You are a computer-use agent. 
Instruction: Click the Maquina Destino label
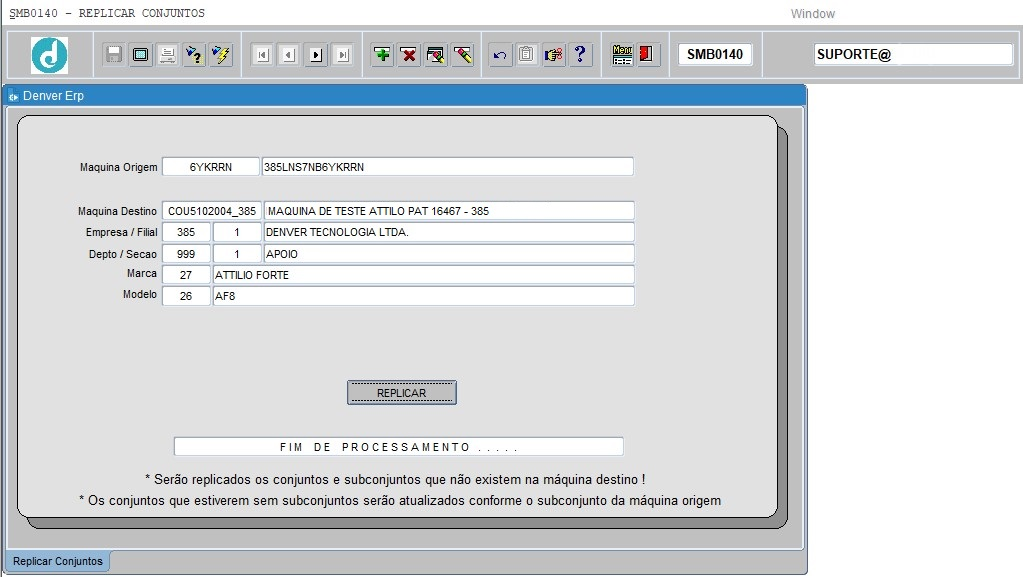(117, 211)
